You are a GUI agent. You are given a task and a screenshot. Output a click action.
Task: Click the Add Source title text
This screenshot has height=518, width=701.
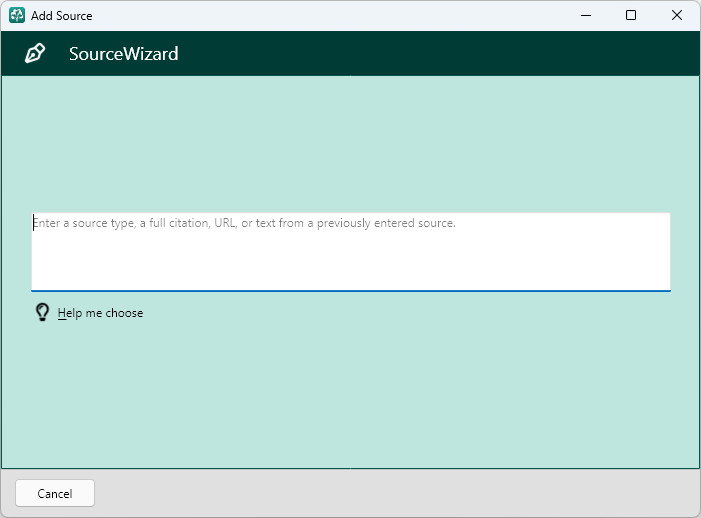(x=62, y=16)
